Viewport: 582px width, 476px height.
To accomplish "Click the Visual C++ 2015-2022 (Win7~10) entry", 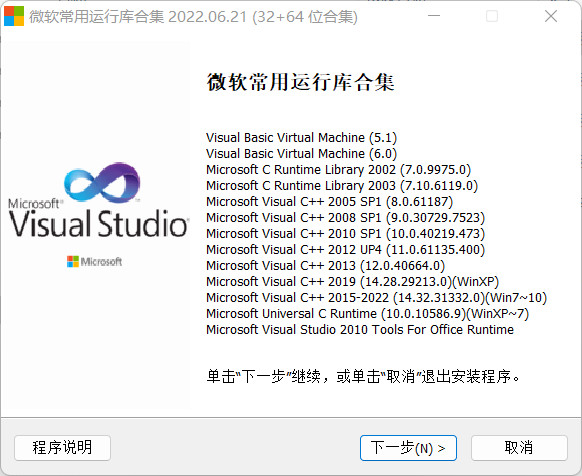I will (x=376, y=297).
